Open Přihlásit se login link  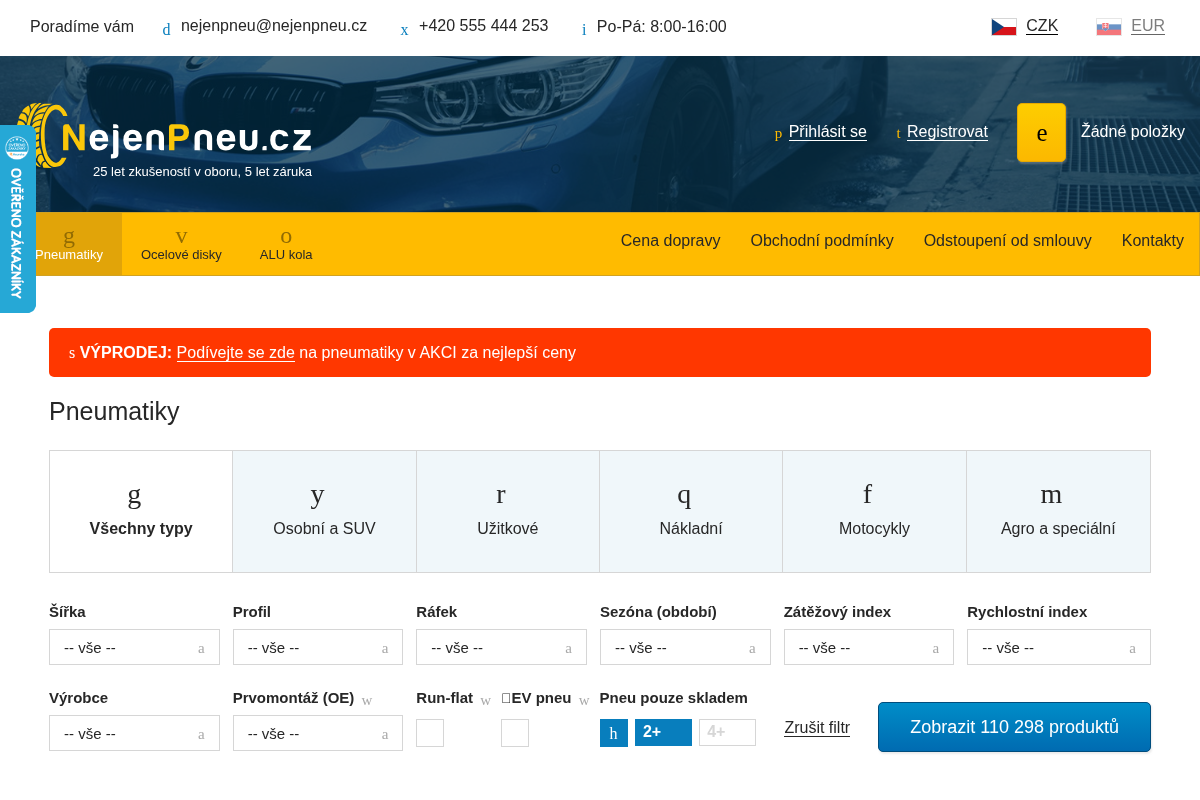coord(828,132)
